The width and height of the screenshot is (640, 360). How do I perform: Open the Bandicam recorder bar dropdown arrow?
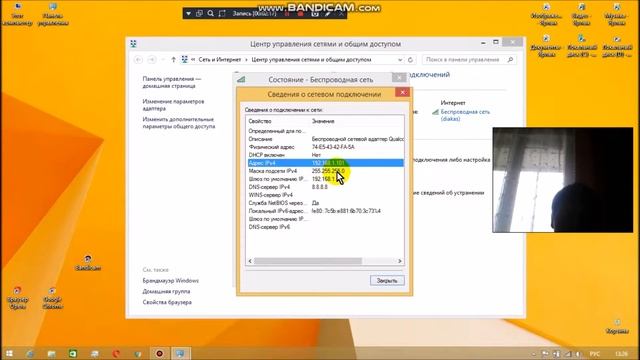pyautogui.click(x=188, y=13)
